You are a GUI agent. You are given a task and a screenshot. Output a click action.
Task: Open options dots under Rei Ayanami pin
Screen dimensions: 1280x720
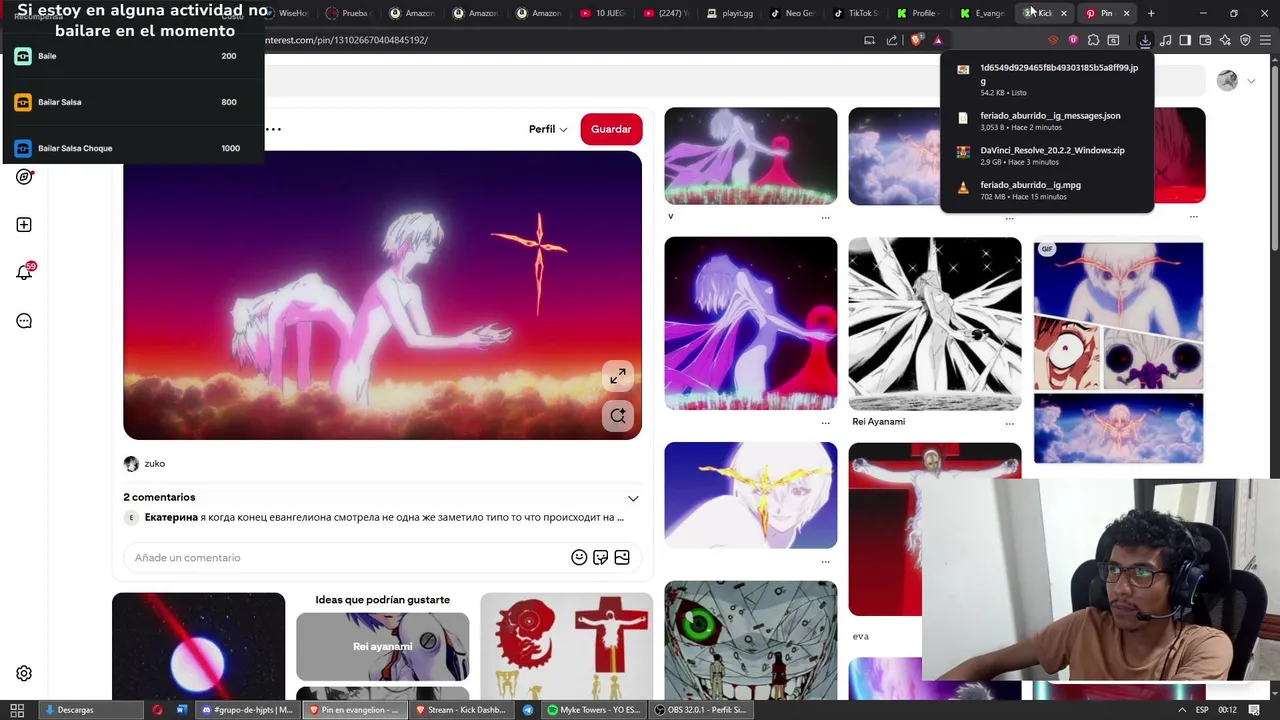click(1009, 422)
